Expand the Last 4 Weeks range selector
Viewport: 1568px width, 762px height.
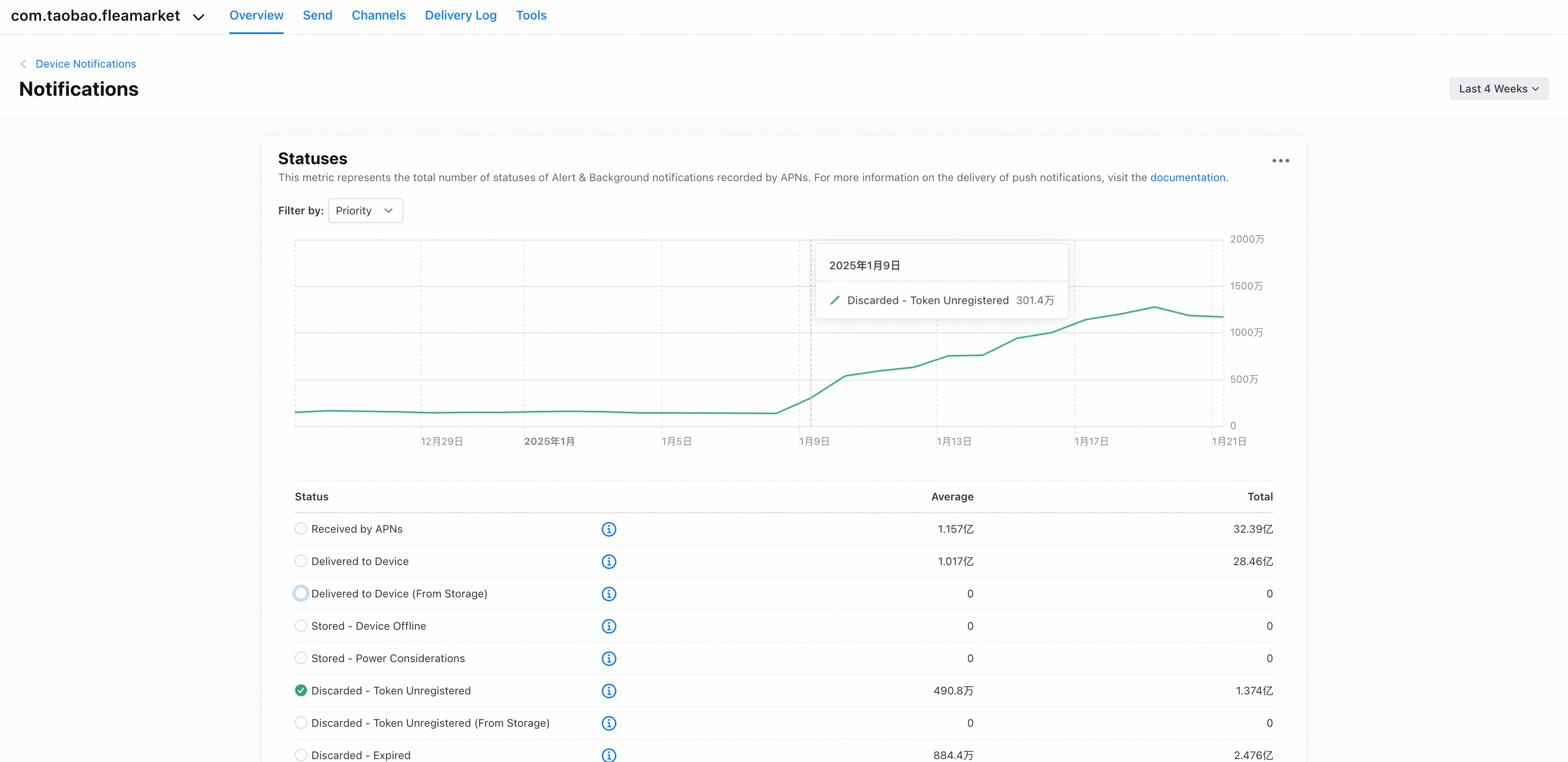[1498, 89]
